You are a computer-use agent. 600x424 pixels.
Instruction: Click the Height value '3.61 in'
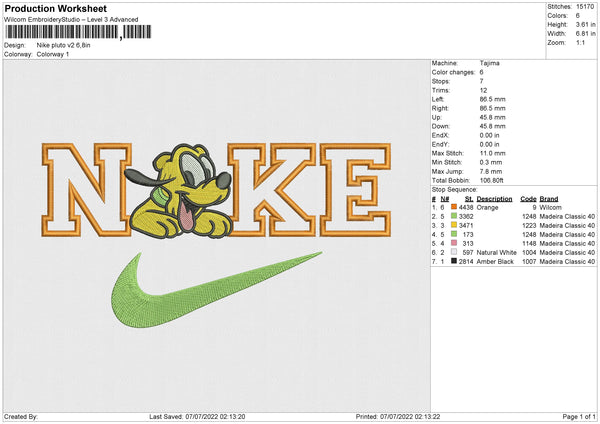click(x=585, y=24)
